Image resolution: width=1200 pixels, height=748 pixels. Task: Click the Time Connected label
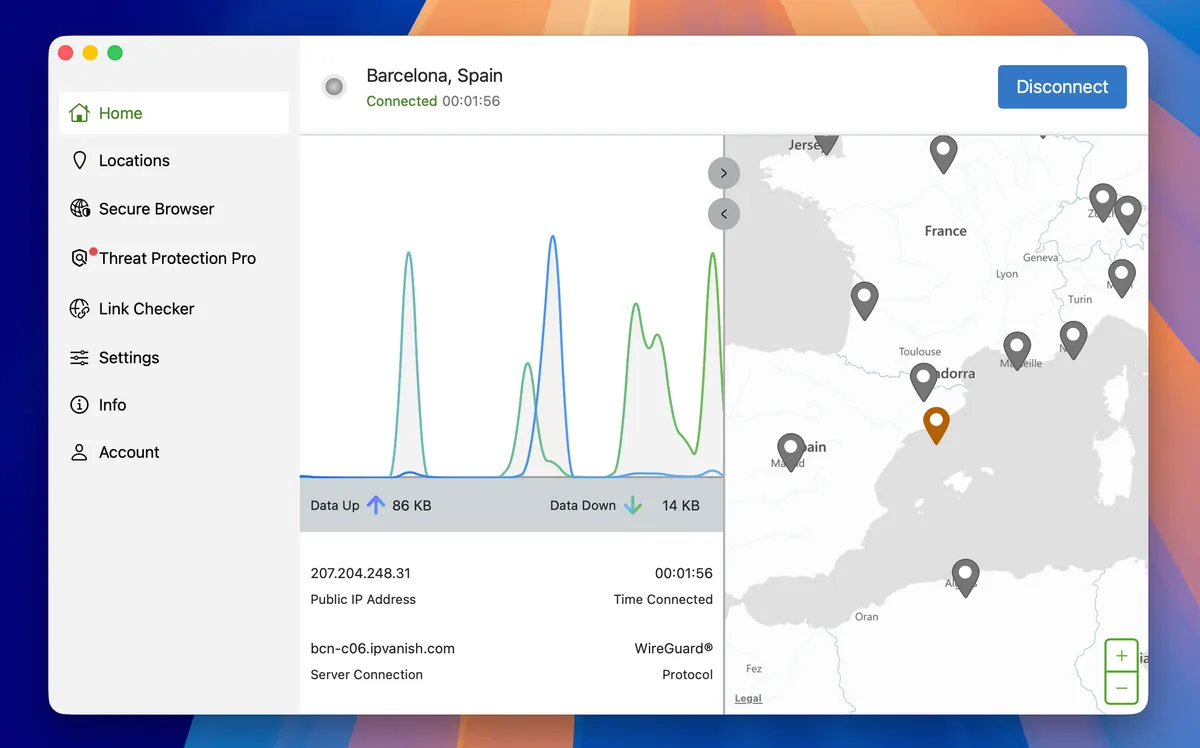[663, 599]
